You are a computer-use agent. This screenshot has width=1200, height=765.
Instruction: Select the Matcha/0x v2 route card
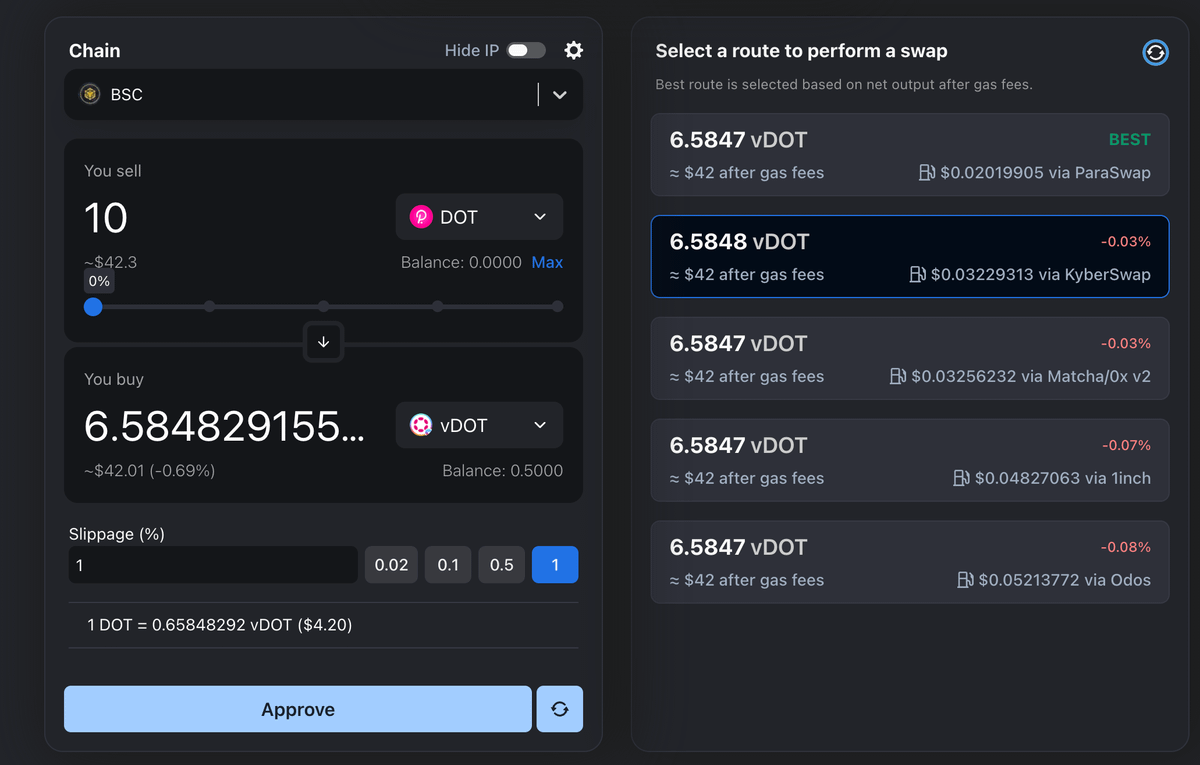910,359
